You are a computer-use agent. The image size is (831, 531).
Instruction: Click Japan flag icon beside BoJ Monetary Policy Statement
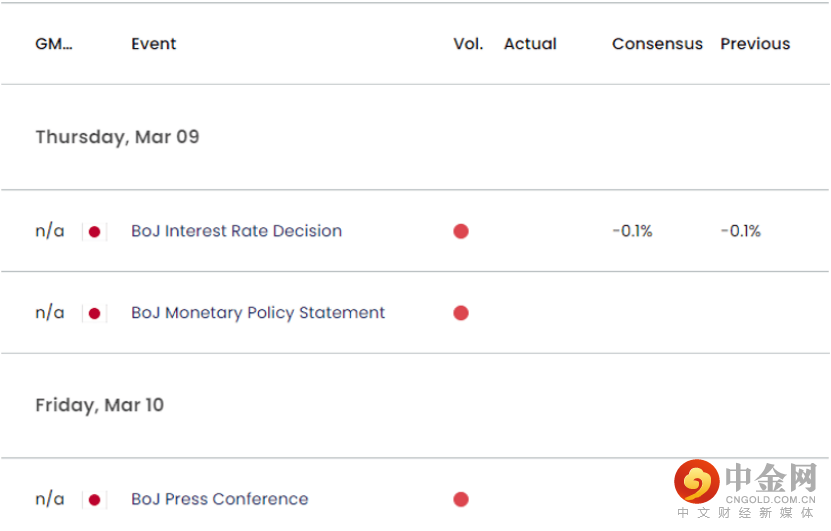click(x=95, y=314)
